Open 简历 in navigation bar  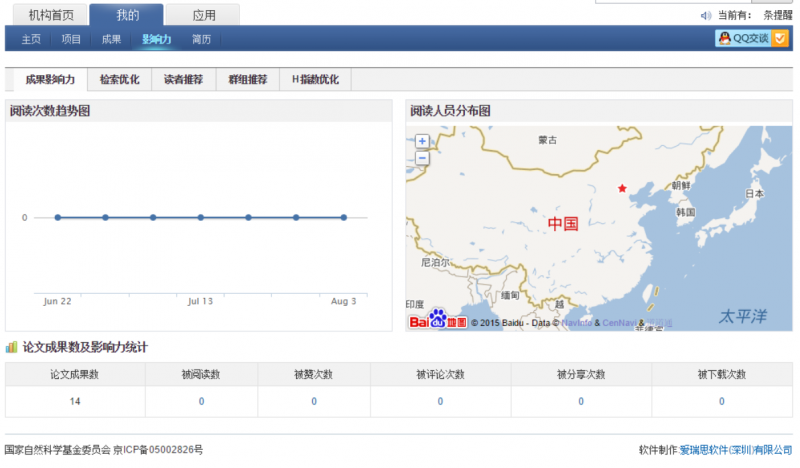tap(202, 39)
